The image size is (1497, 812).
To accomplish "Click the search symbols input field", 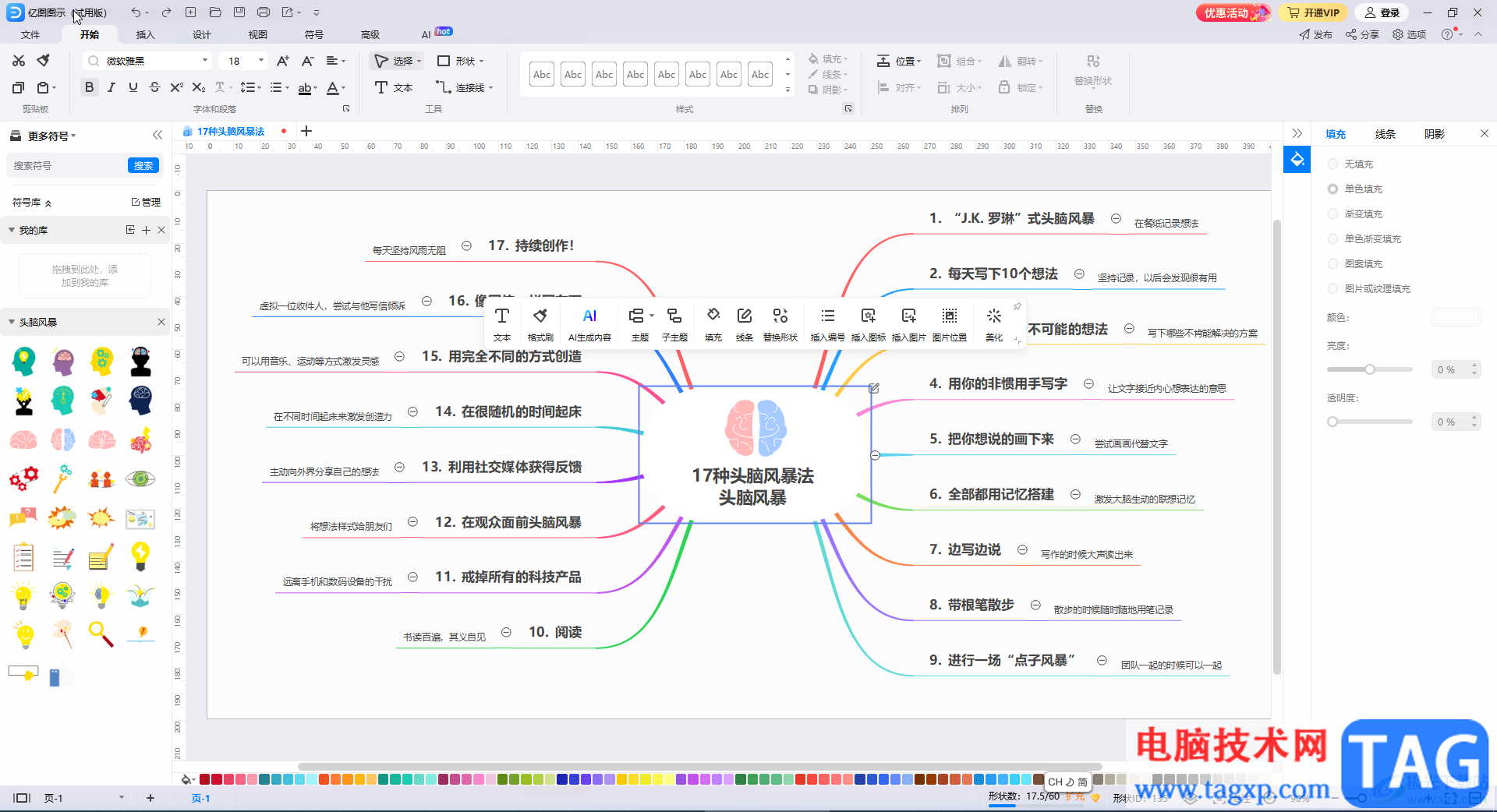I will [67, 165].
